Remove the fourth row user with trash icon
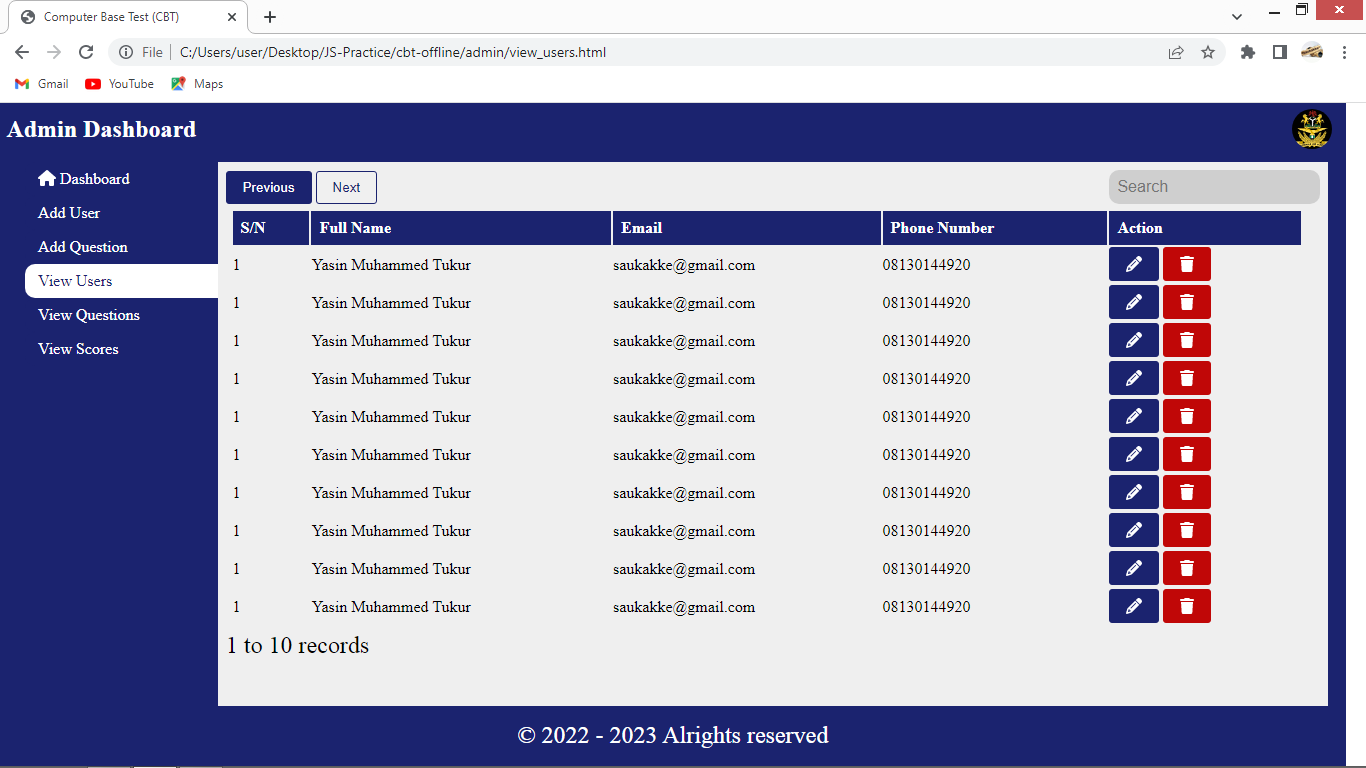Image resolution: width=1366 pixels, height=768 pixels. (x=1187, y=378)
